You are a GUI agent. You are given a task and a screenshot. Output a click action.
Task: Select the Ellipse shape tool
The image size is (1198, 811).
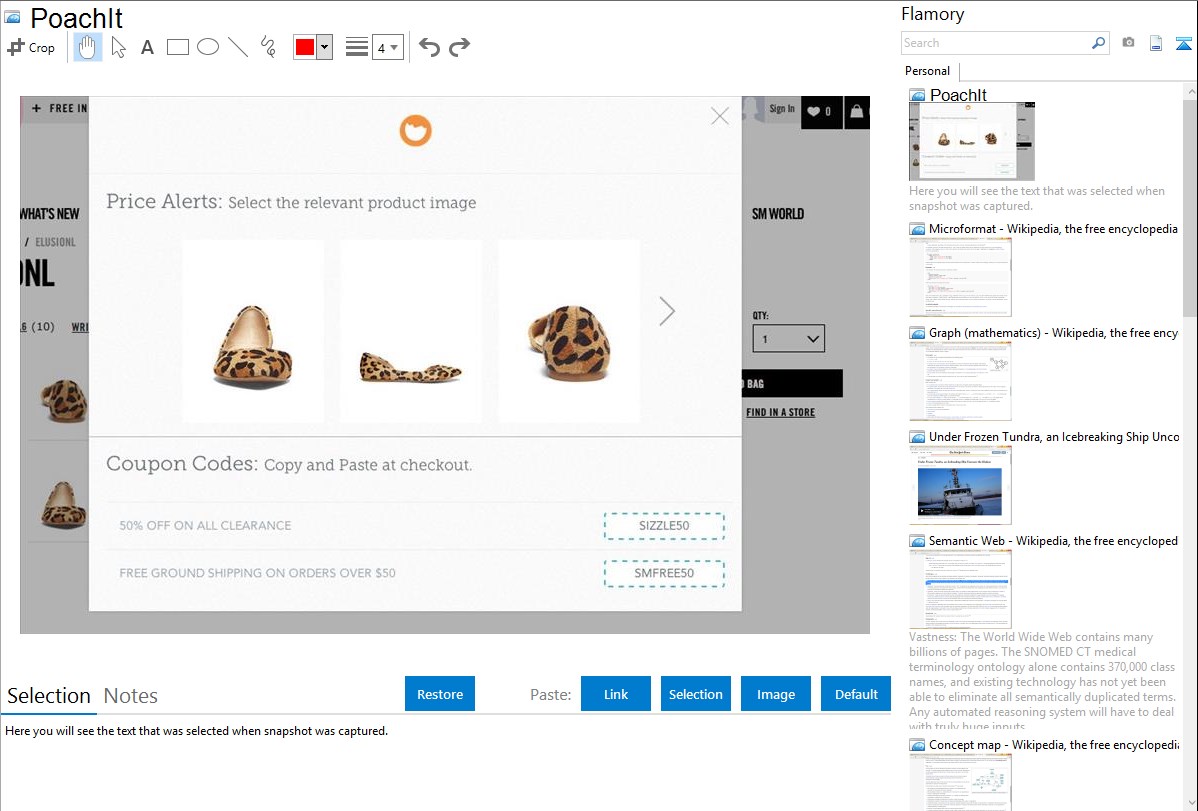pos(208,47)
